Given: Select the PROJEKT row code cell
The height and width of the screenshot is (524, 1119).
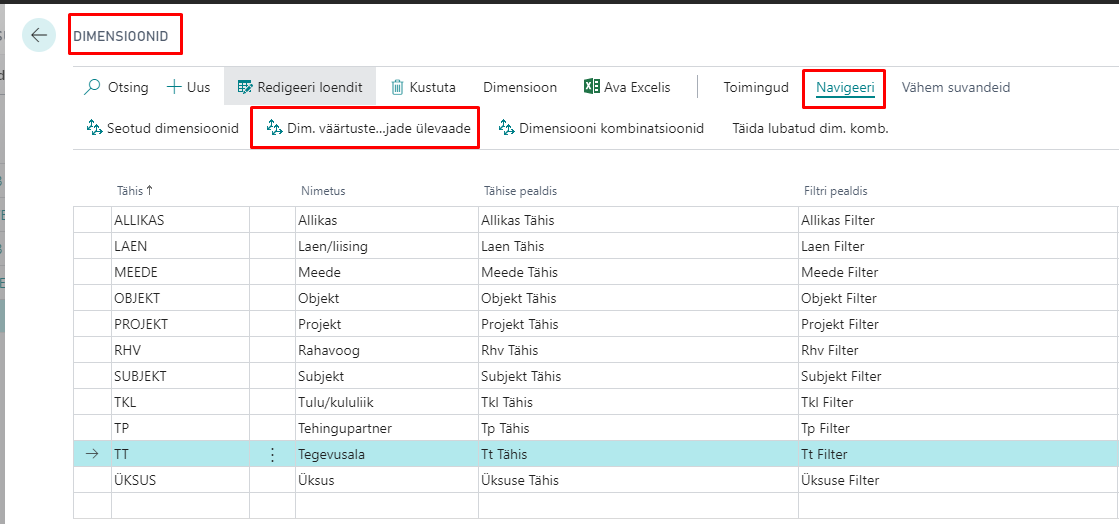Looking at the screenshot, I should [x=142, y=324].
